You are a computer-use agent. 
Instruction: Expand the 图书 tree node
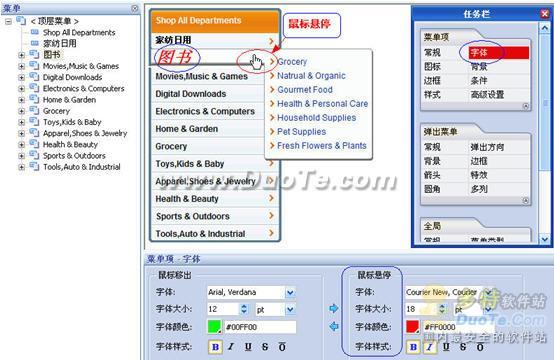[22, 55]
